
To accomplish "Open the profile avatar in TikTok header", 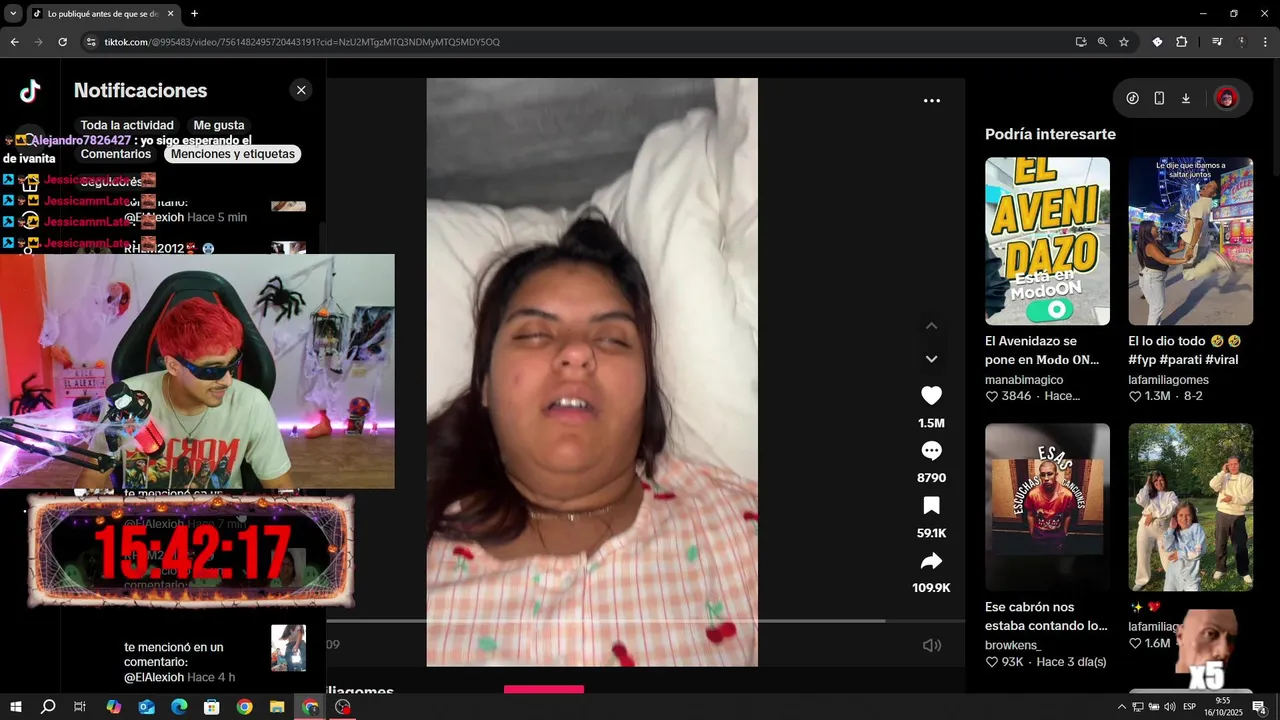I will coord(1226,98).
